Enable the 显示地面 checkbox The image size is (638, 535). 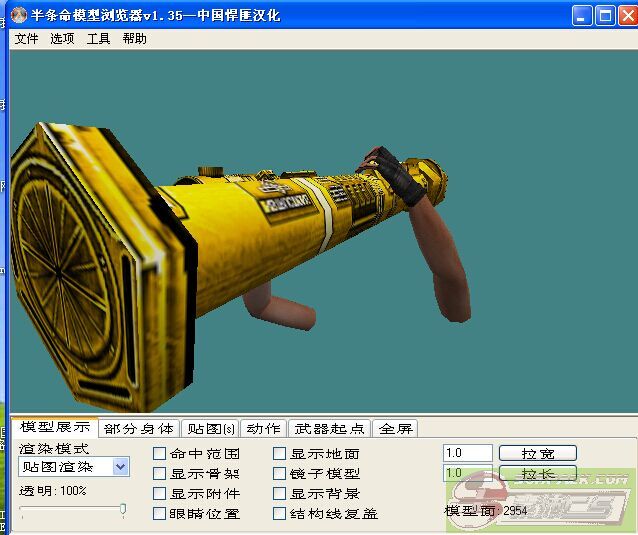pos(280,454)
